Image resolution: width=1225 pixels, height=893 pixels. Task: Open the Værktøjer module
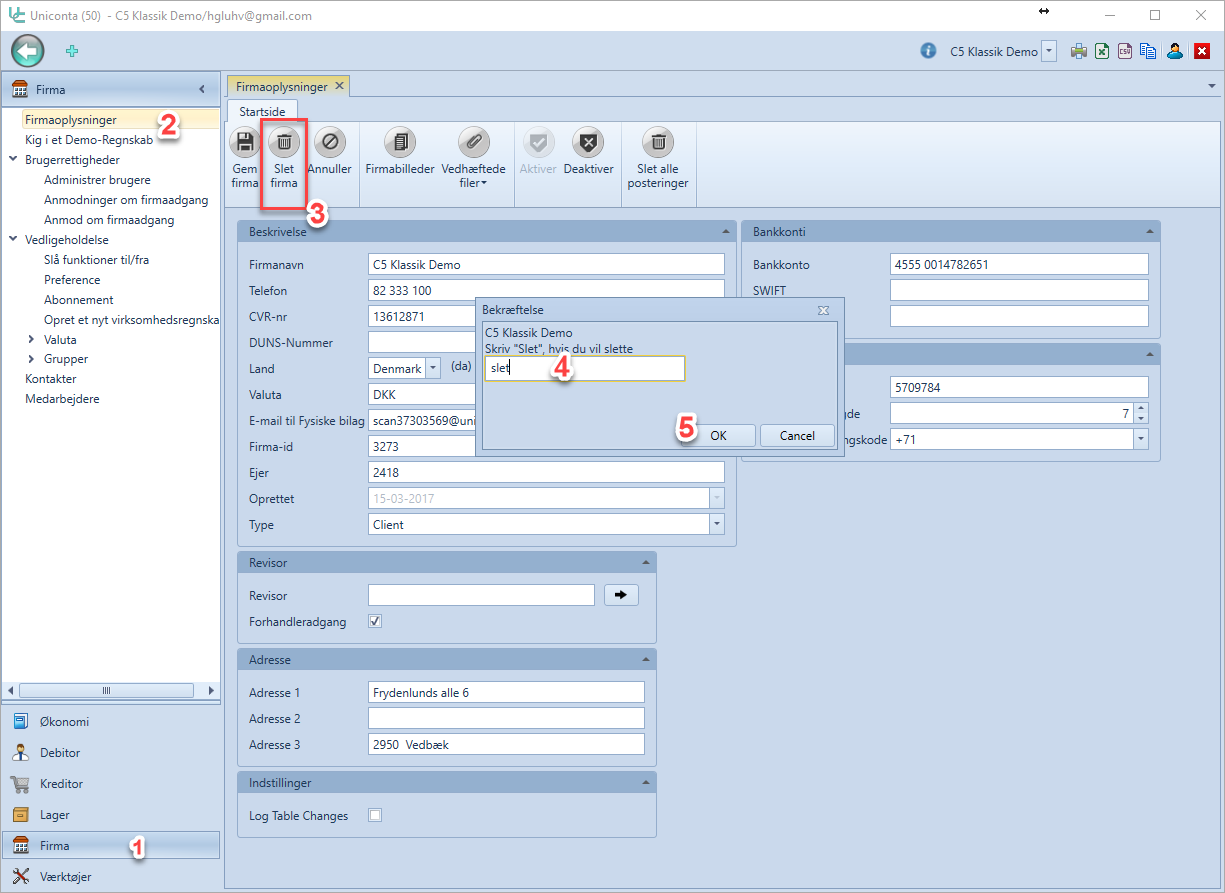pyautogui.click(x=110, y=877)
